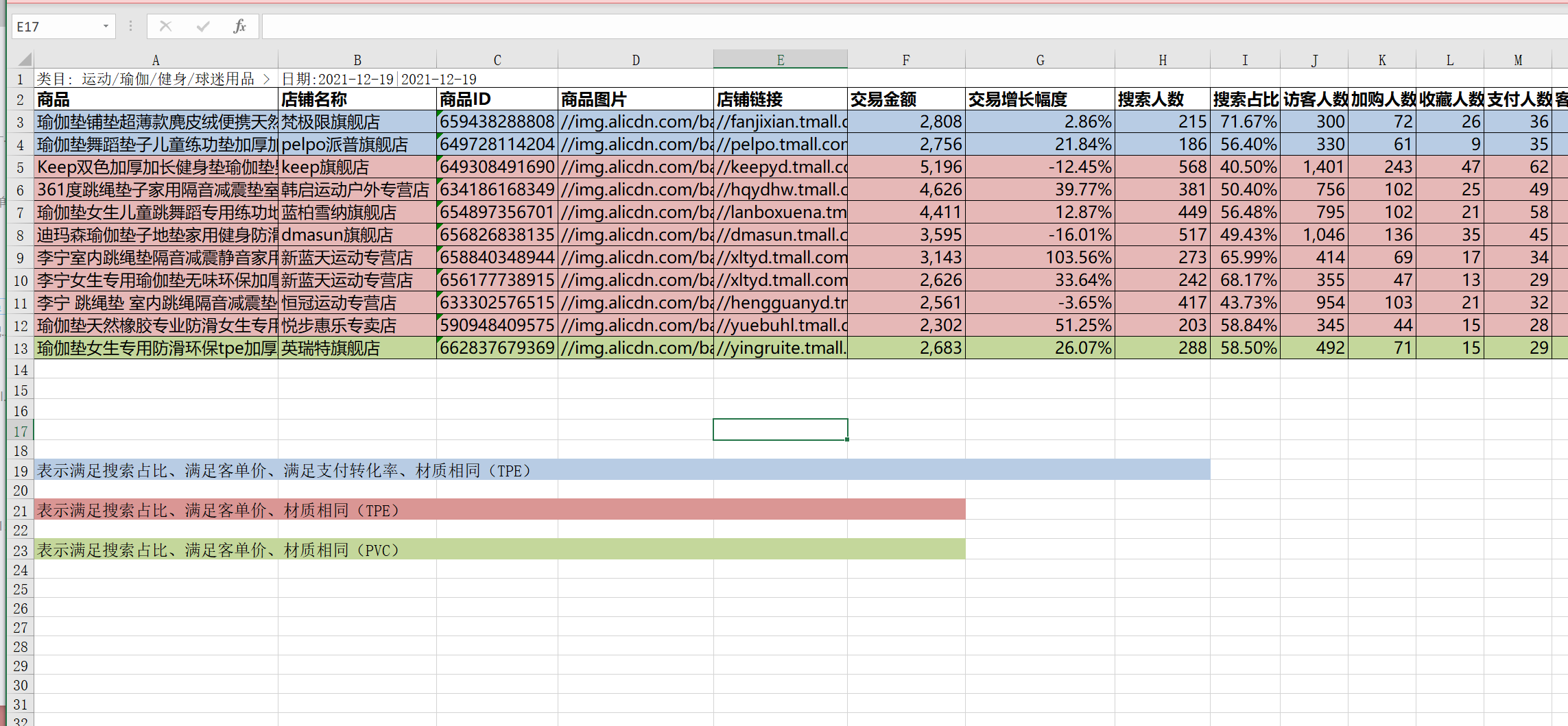Select row 13 header
Viewport: 1568px width, 726px height.
pyautogui.click(x=21, y=348)
